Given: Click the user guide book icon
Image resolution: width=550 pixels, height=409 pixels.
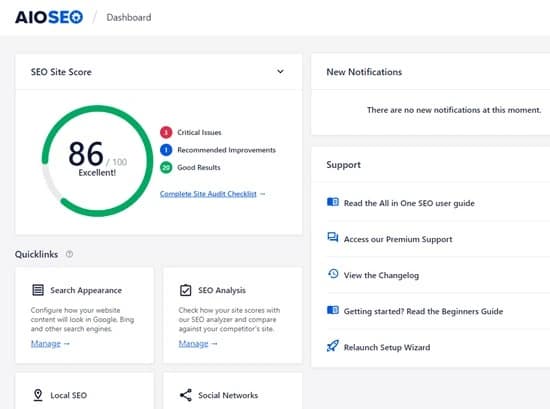Looking at the screenshot, I should coord(333,202).
